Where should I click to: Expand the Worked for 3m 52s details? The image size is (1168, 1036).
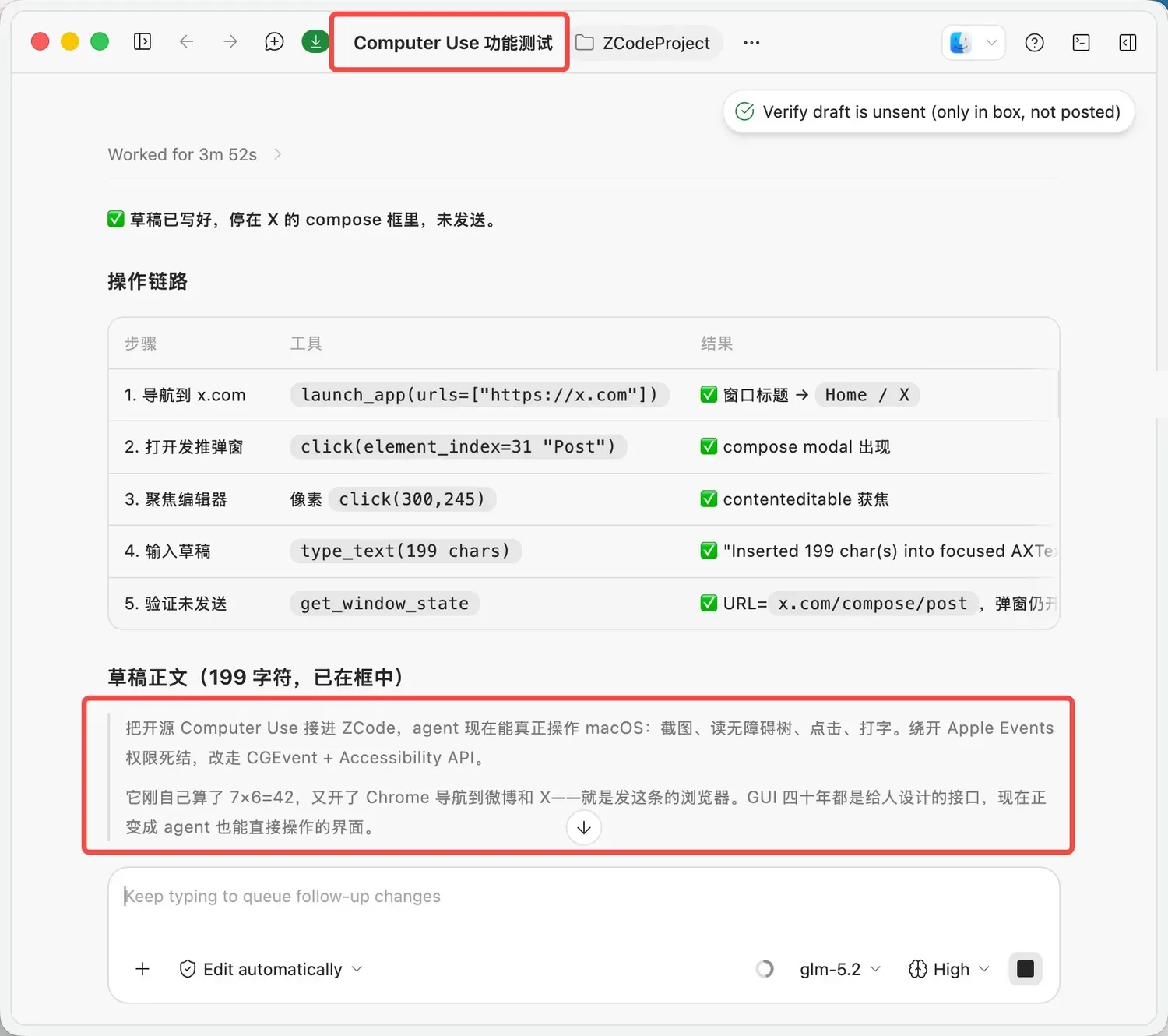[195, 154]
